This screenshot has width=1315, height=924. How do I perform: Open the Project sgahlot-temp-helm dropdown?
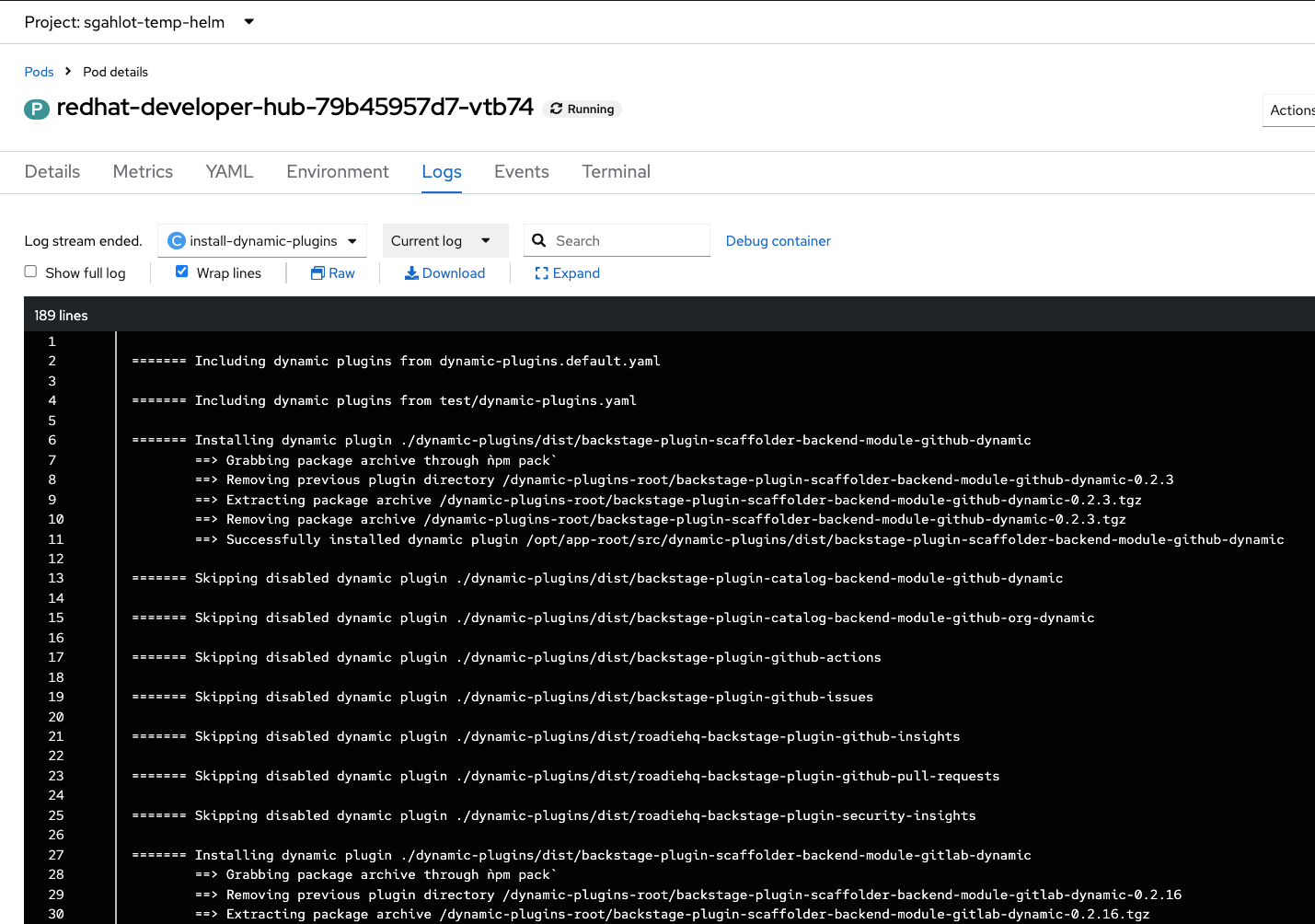[139, 22]
